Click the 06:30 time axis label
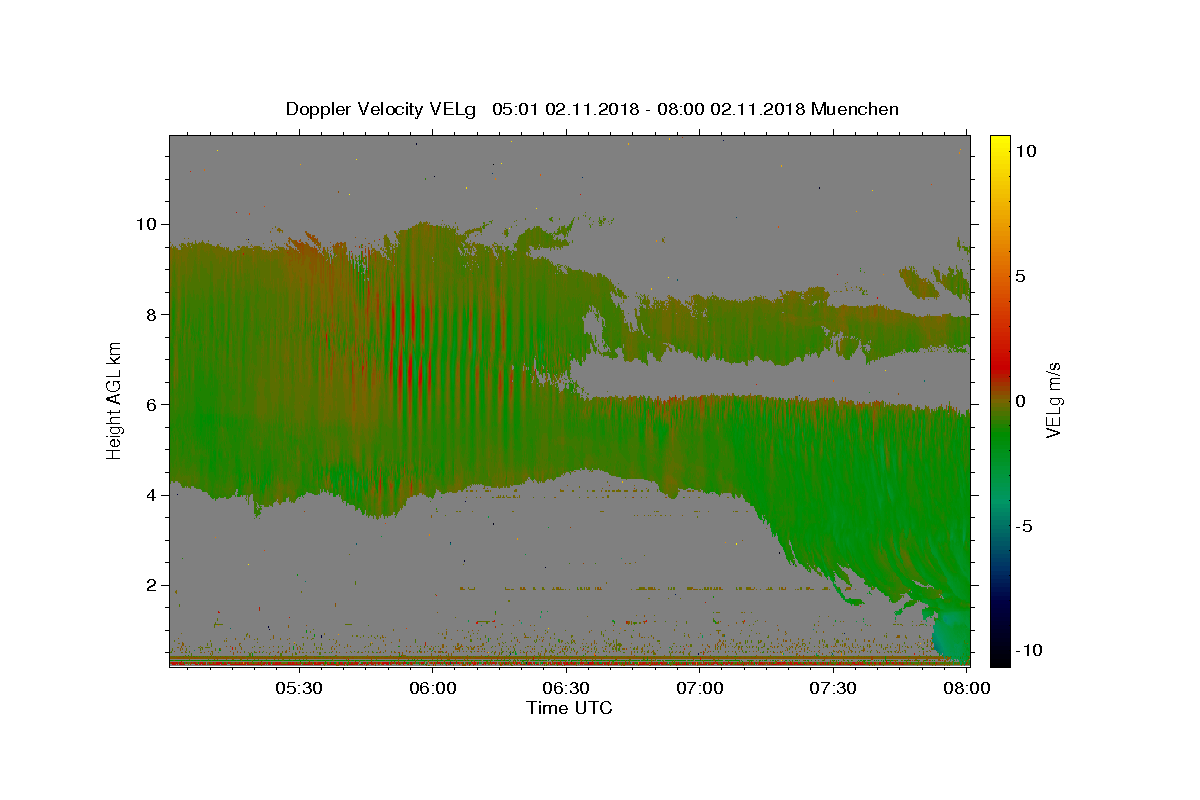Image resolution: width=1200 pixels, height=800 pixels. click(x=566, y=689)
